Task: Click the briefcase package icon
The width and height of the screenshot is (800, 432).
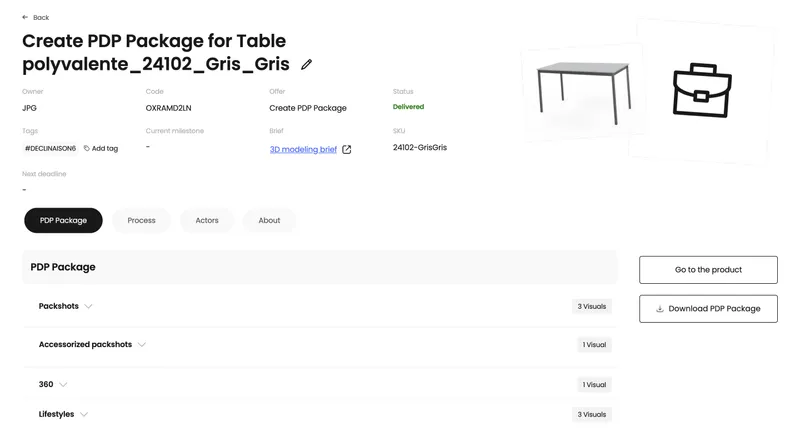Action: click(701, 91)
